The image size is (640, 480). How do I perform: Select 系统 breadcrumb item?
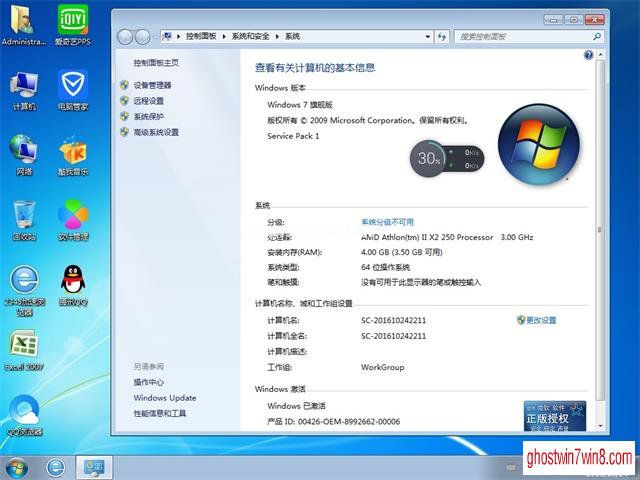click(292, 36)
